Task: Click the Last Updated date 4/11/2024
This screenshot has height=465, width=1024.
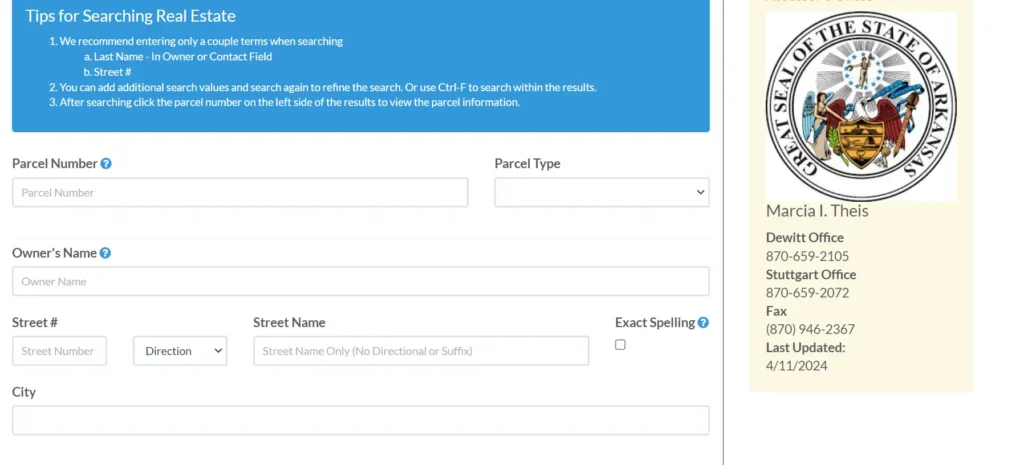Action: coord(796,366)
